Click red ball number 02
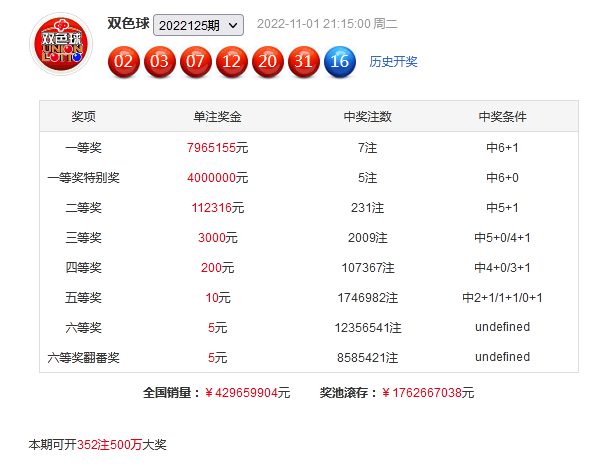607x476 pixels. (125, 62)
